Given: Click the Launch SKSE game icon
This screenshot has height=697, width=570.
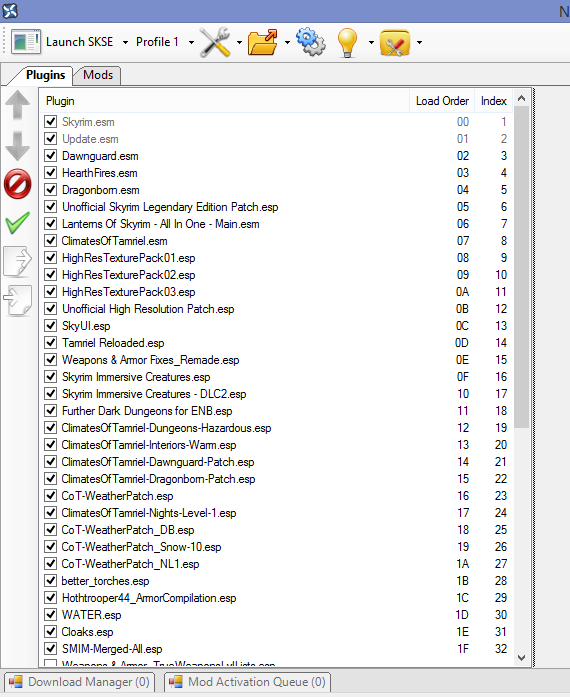Looking at the screenshot, I should coord(26,42).
